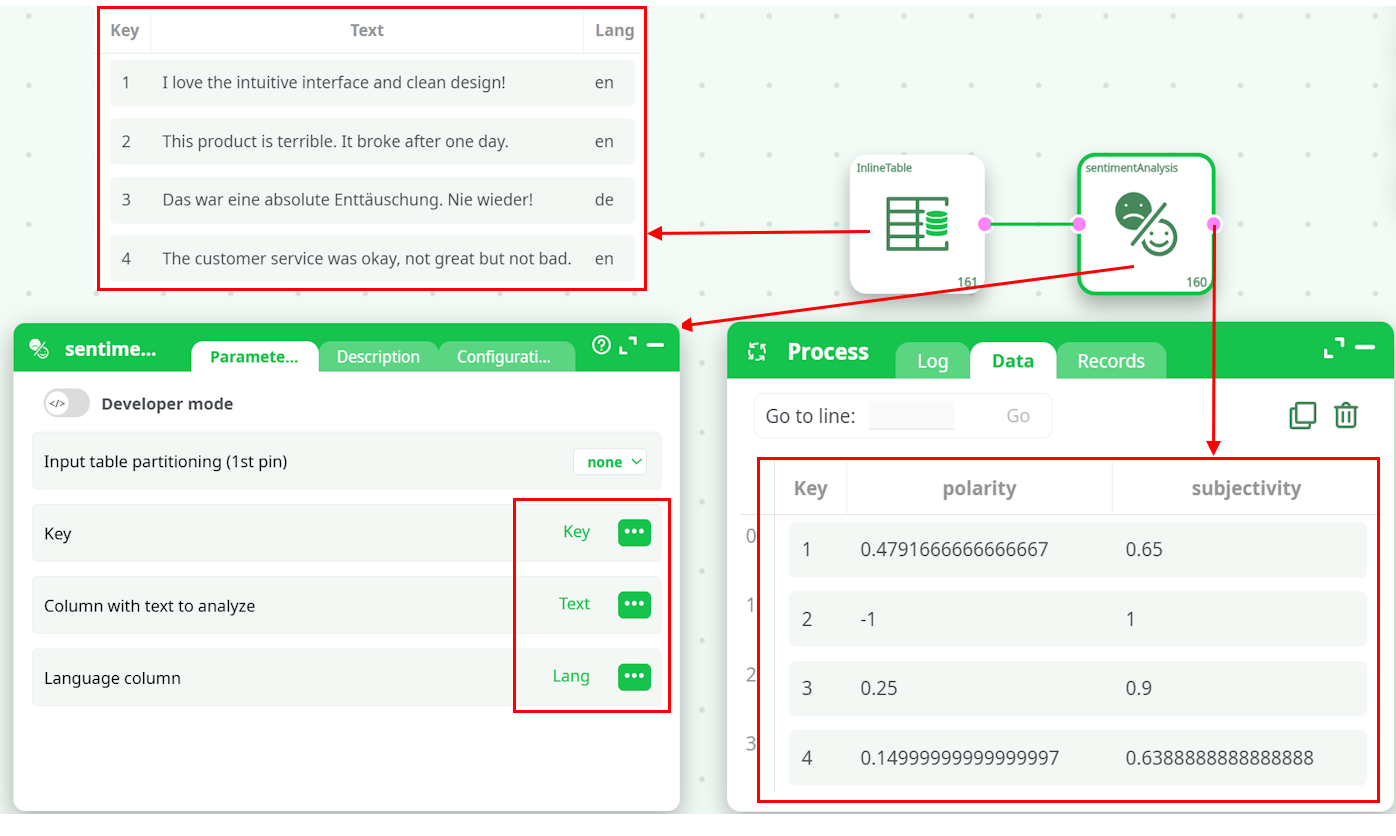
Task: Open column picker for Key parameter
Action: point(634,532)
